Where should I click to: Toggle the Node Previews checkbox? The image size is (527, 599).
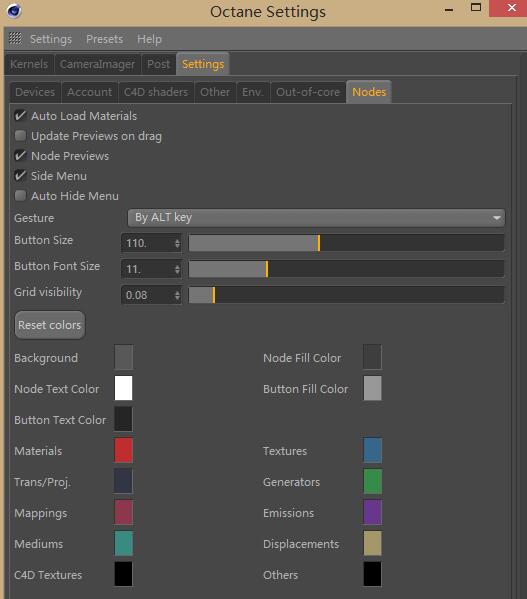(x=20, y=155)
